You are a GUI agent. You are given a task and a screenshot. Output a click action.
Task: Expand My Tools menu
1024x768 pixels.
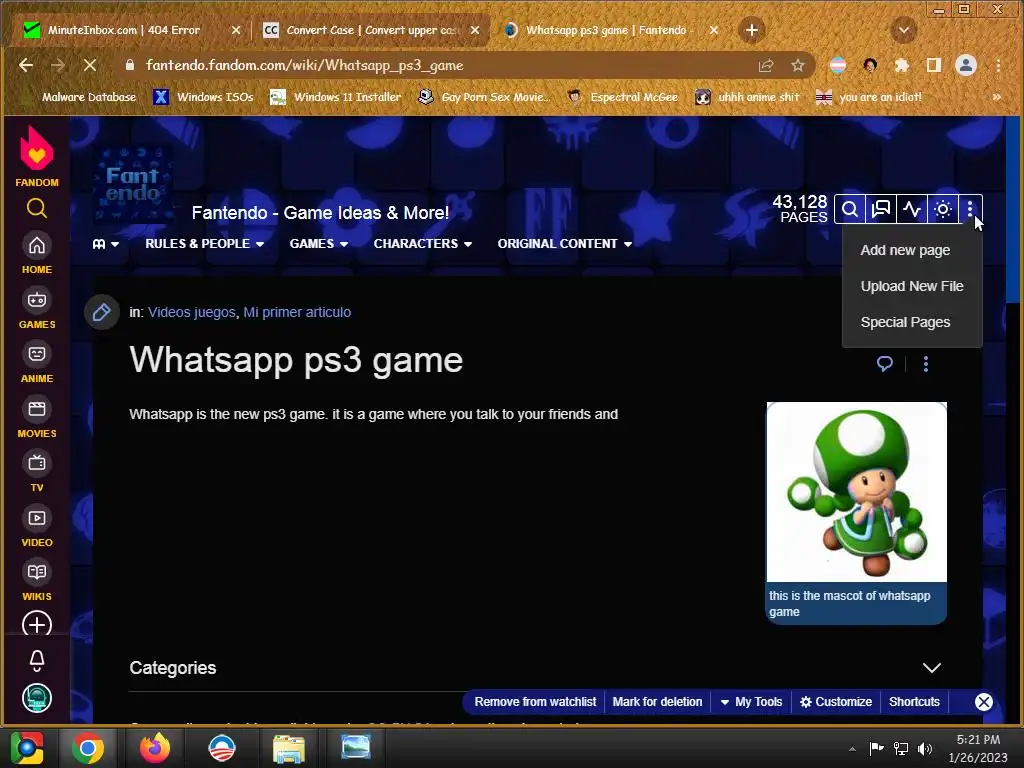point(751,702)
